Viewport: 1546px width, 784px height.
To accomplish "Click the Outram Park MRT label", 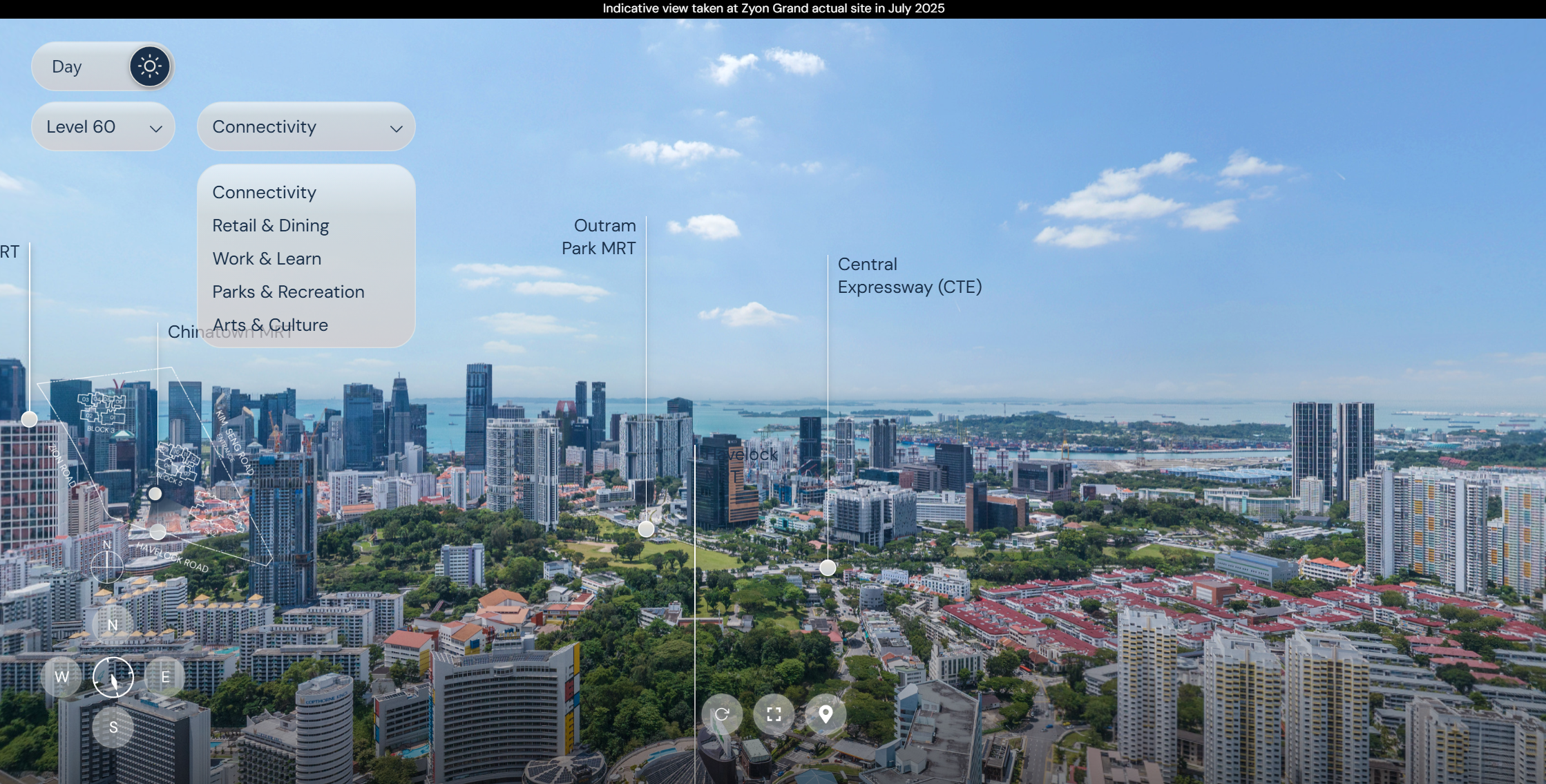I will tap(599, 237).
